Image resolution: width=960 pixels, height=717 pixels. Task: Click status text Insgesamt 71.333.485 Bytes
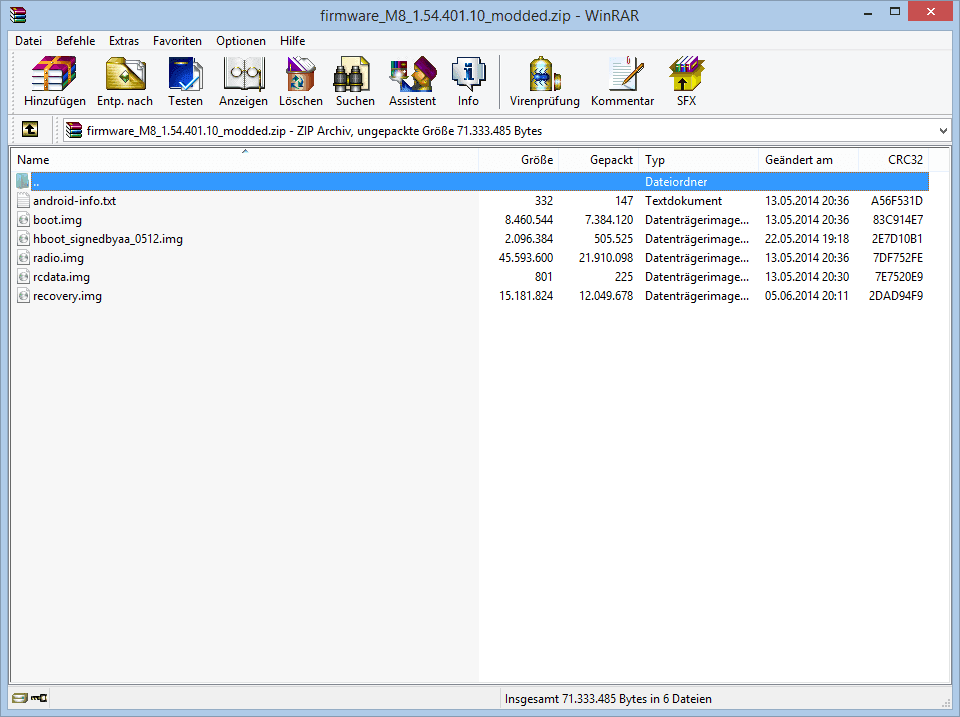[x=608, y=699]
